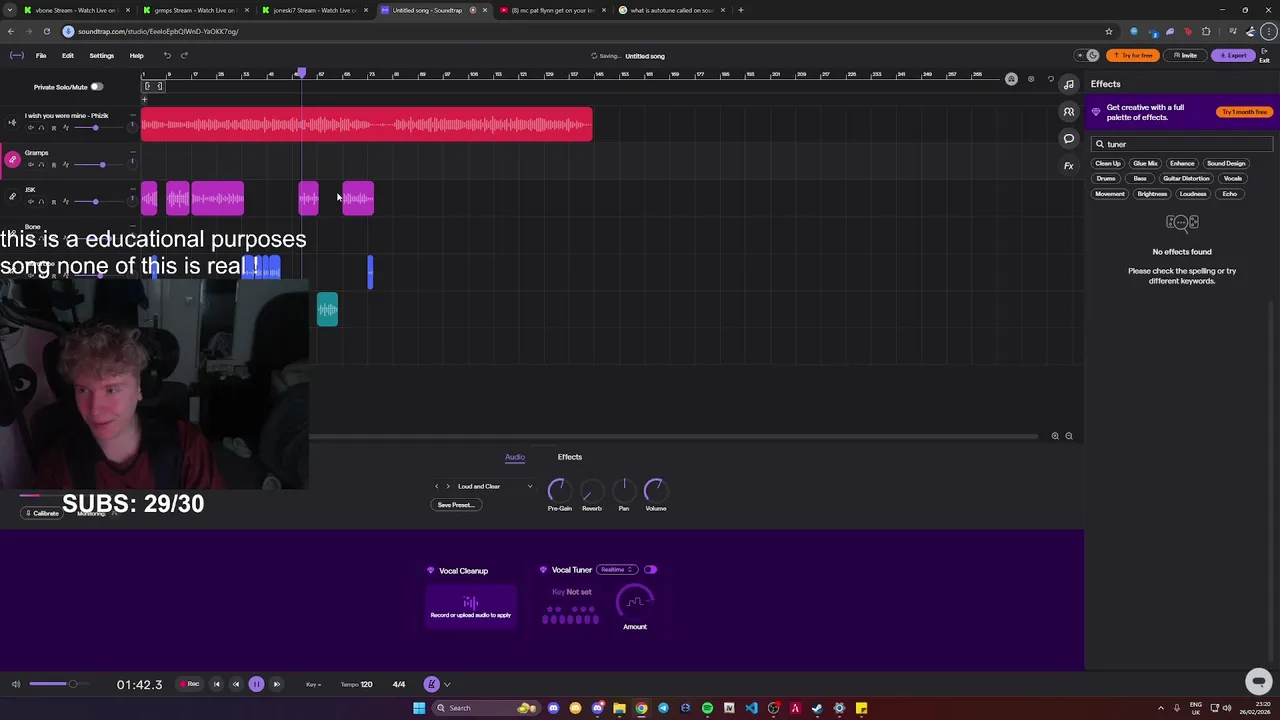
Task: Open the music library sidebar icon
Action: point(1069,84)
